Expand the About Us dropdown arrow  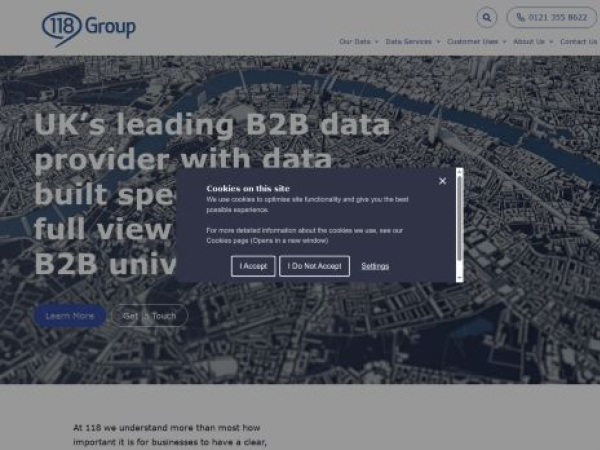coord(551,42)
